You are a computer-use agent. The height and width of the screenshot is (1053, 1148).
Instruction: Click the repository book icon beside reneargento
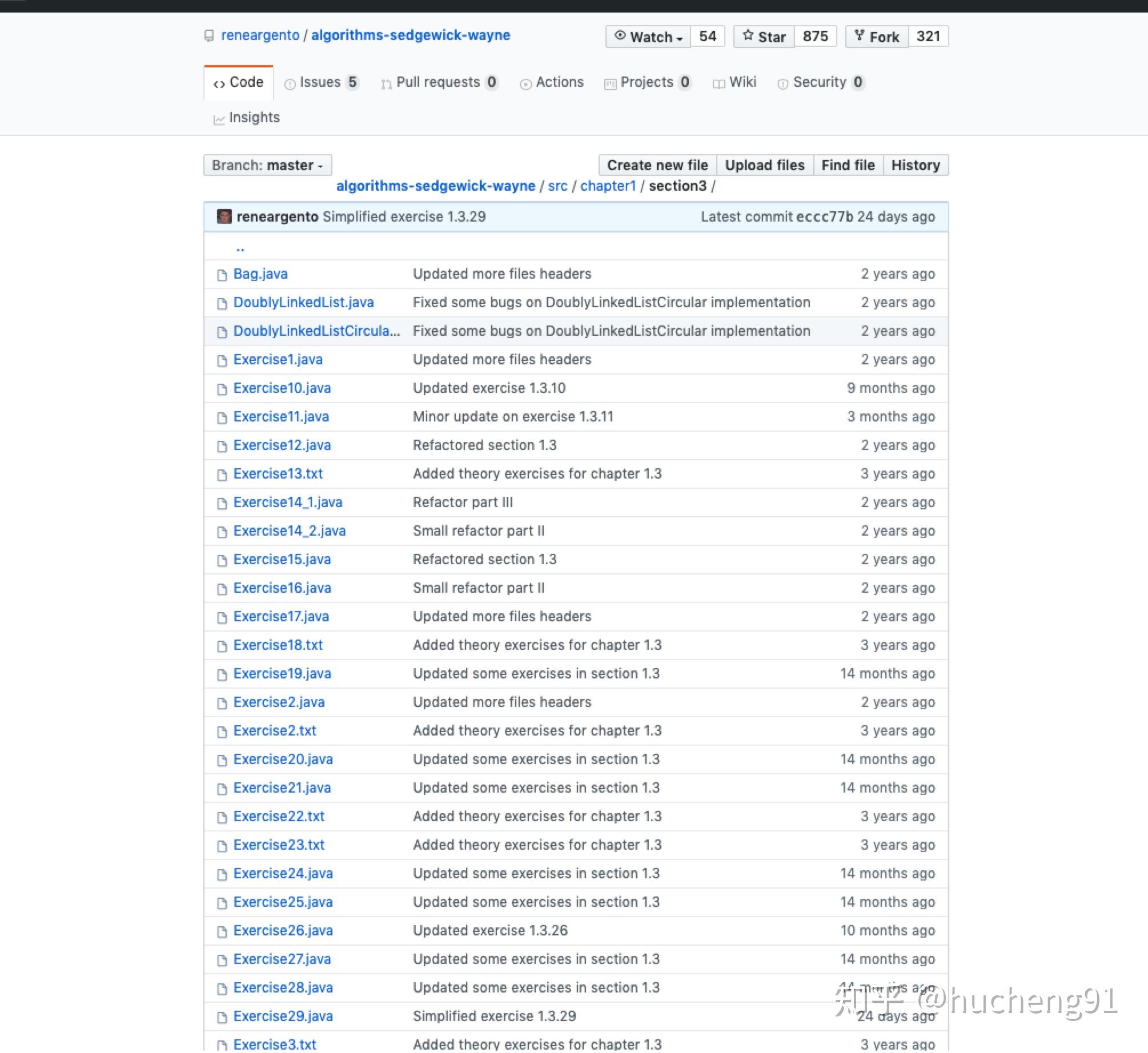209,36
